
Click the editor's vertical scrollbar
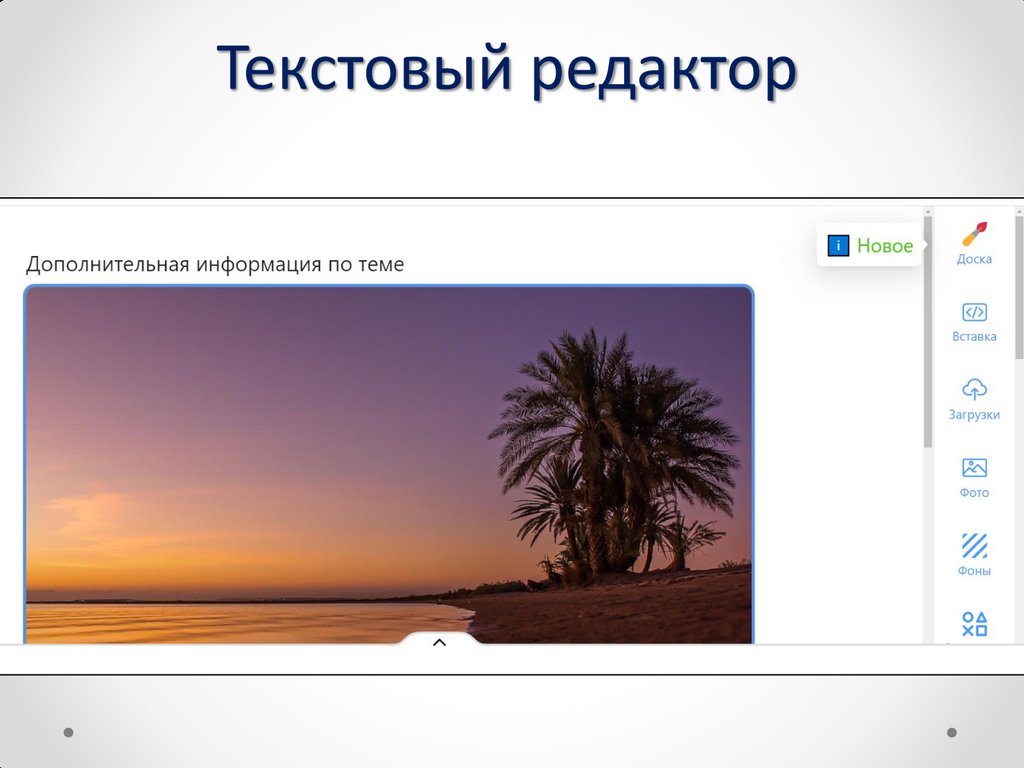pos(927,332)
